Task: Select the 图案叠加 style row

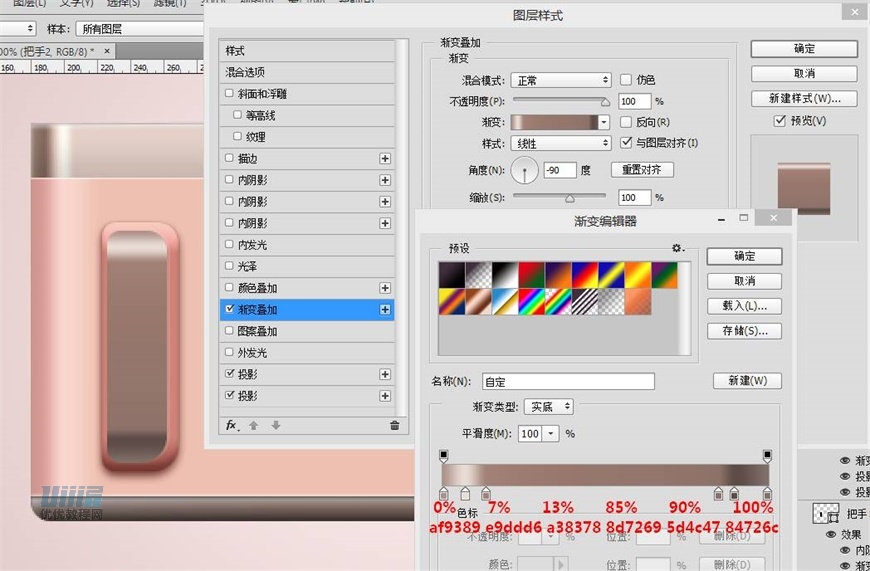Action: point(307,331)
